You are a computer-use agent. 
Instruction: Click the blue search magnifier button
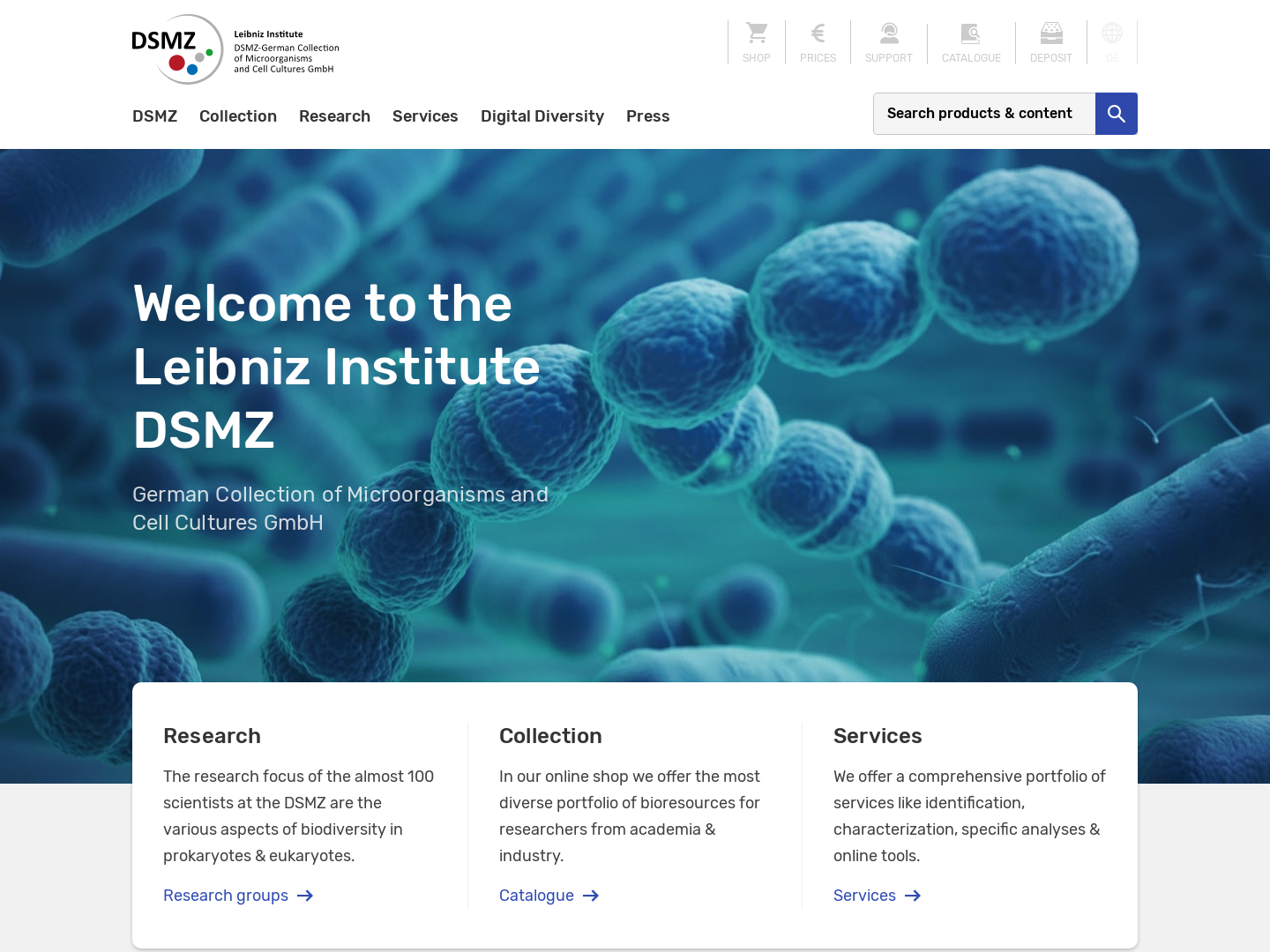click(1117, 114)
